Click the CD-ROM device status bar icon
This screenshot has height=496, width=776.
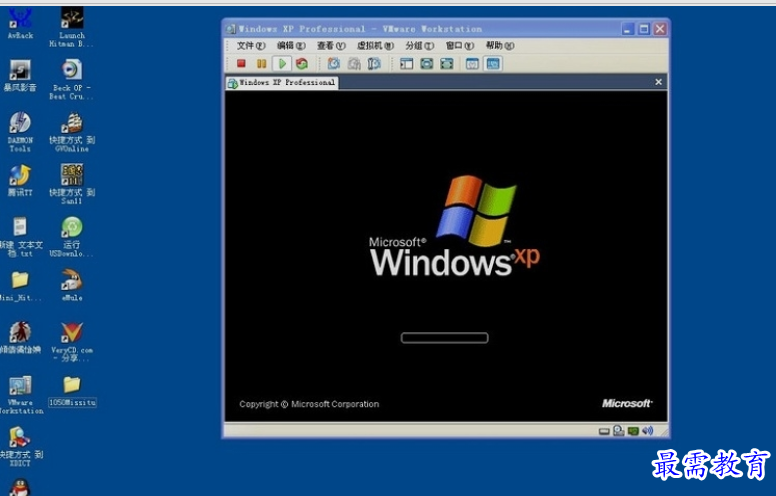(x=619, y=431)
